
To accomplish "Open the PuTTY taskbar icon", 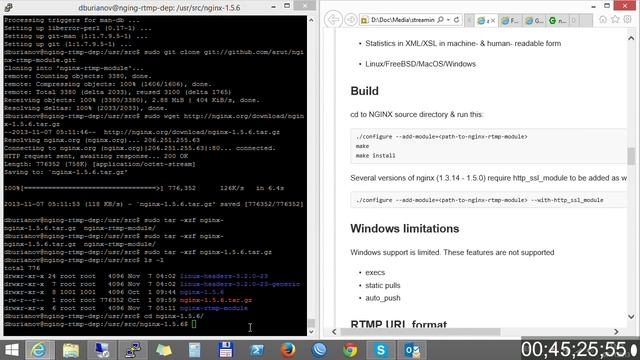I will pyautogui.click(x=133, y=350).
